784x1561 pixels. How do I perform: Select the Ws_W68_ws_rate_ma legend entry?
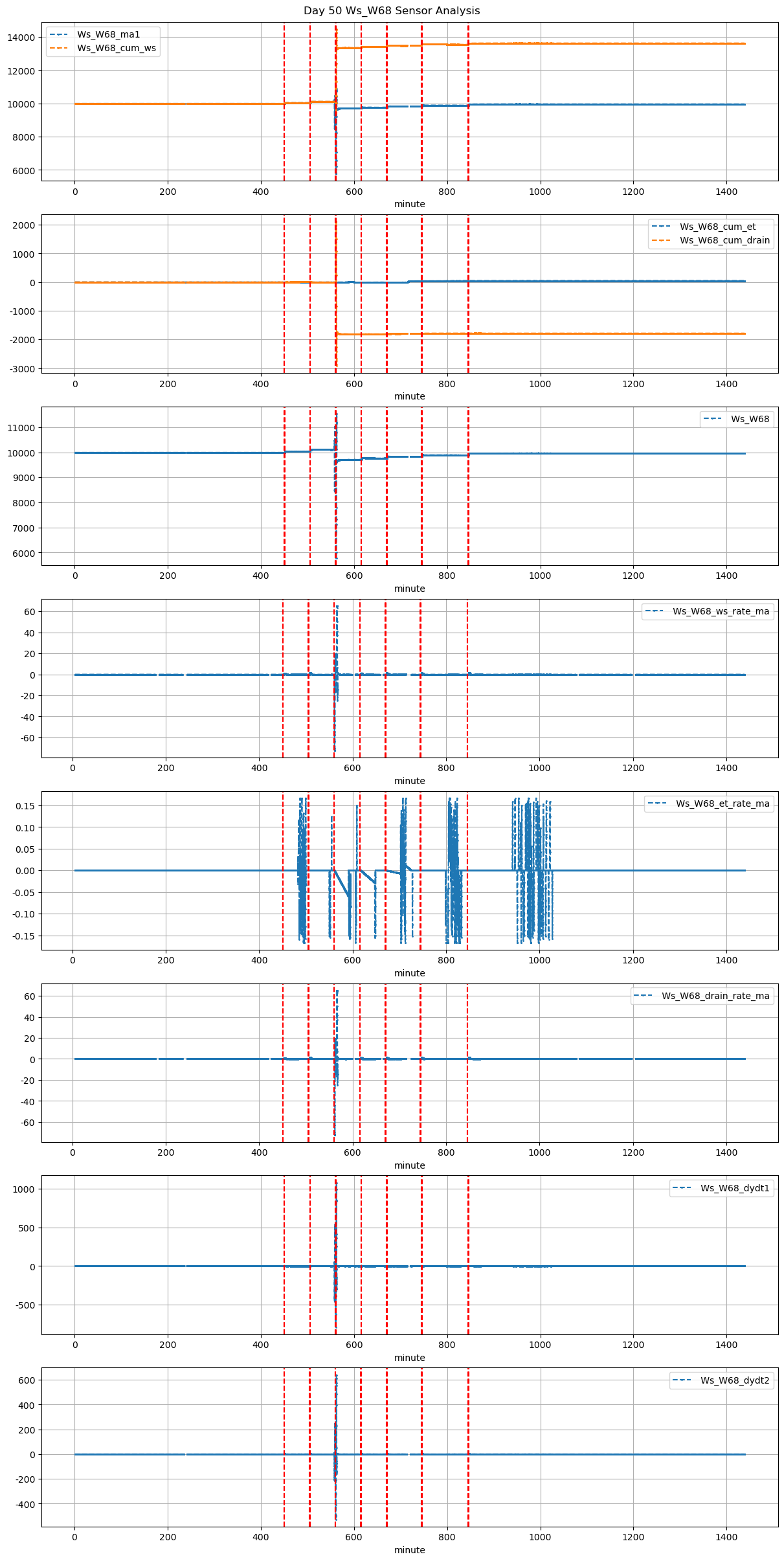pyautogui.click(x=721, y=611)
